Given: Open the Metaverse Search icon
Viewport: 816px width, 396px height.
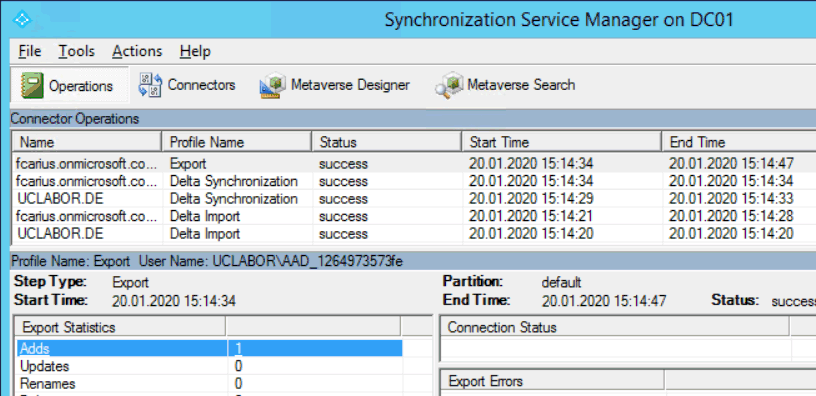Looking at the screenshot, I should pyautogui.click(x=449, y=85).
